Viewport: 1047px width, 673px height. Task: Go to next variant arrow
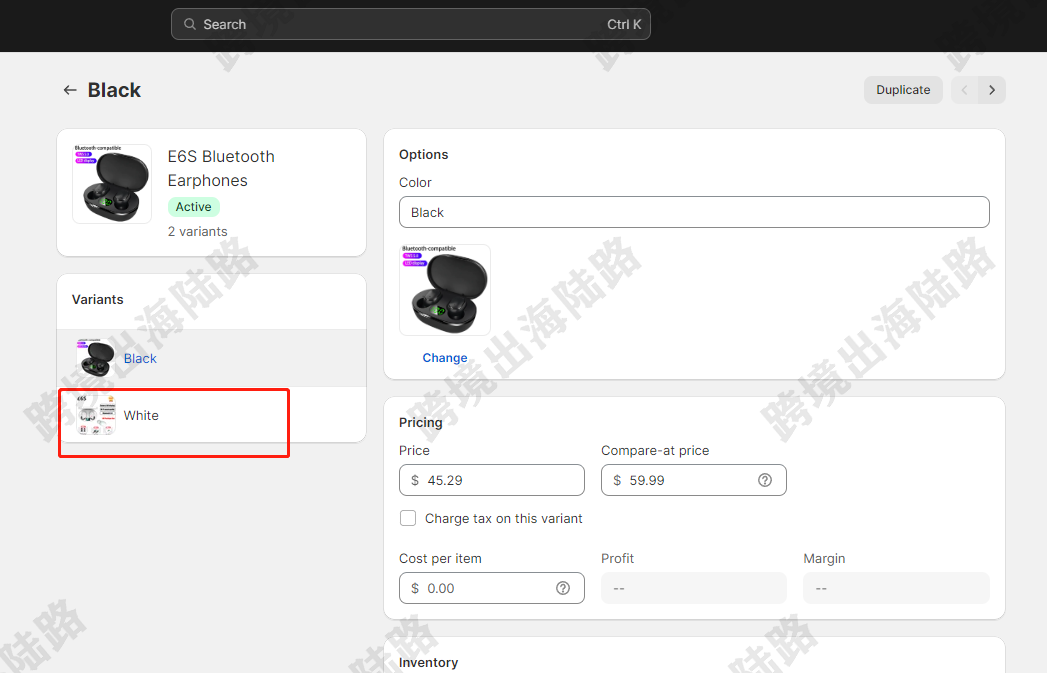coord(992,90)
